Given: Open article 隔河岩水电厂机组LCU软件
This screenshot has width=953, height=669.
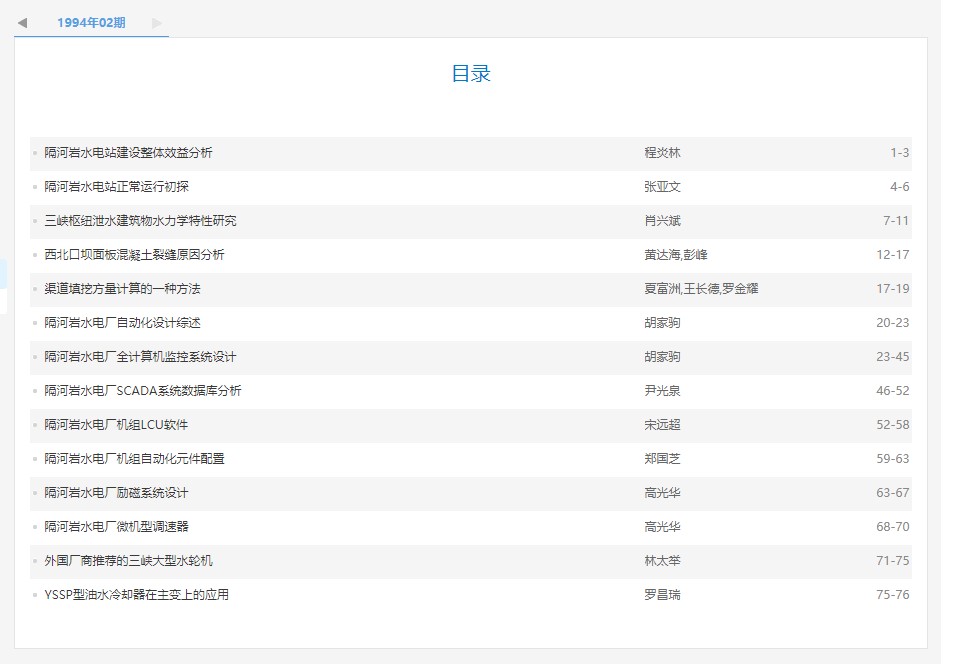Looking at the screenshot, I should (116, 425).
